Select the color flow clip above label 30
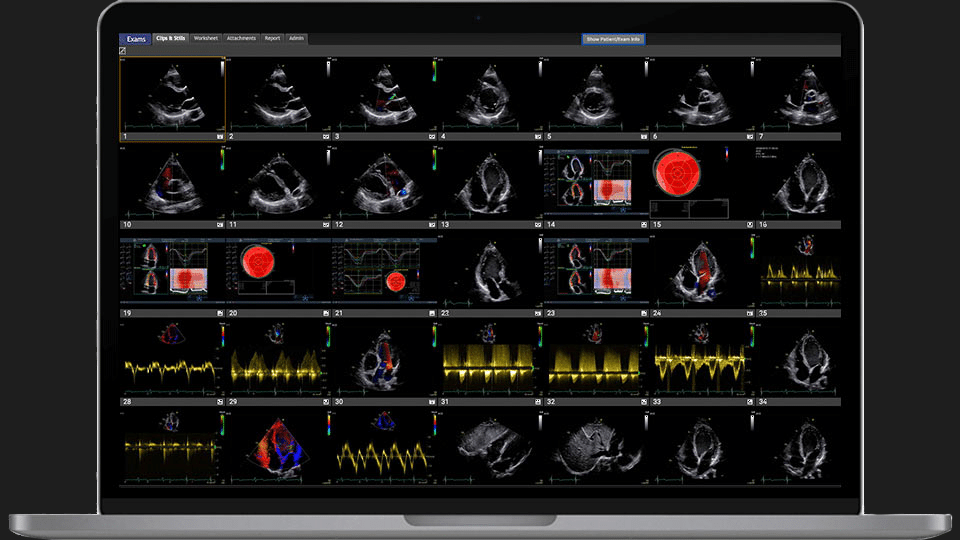This screenshot has height=540, width=960. [x=384, y=360]
